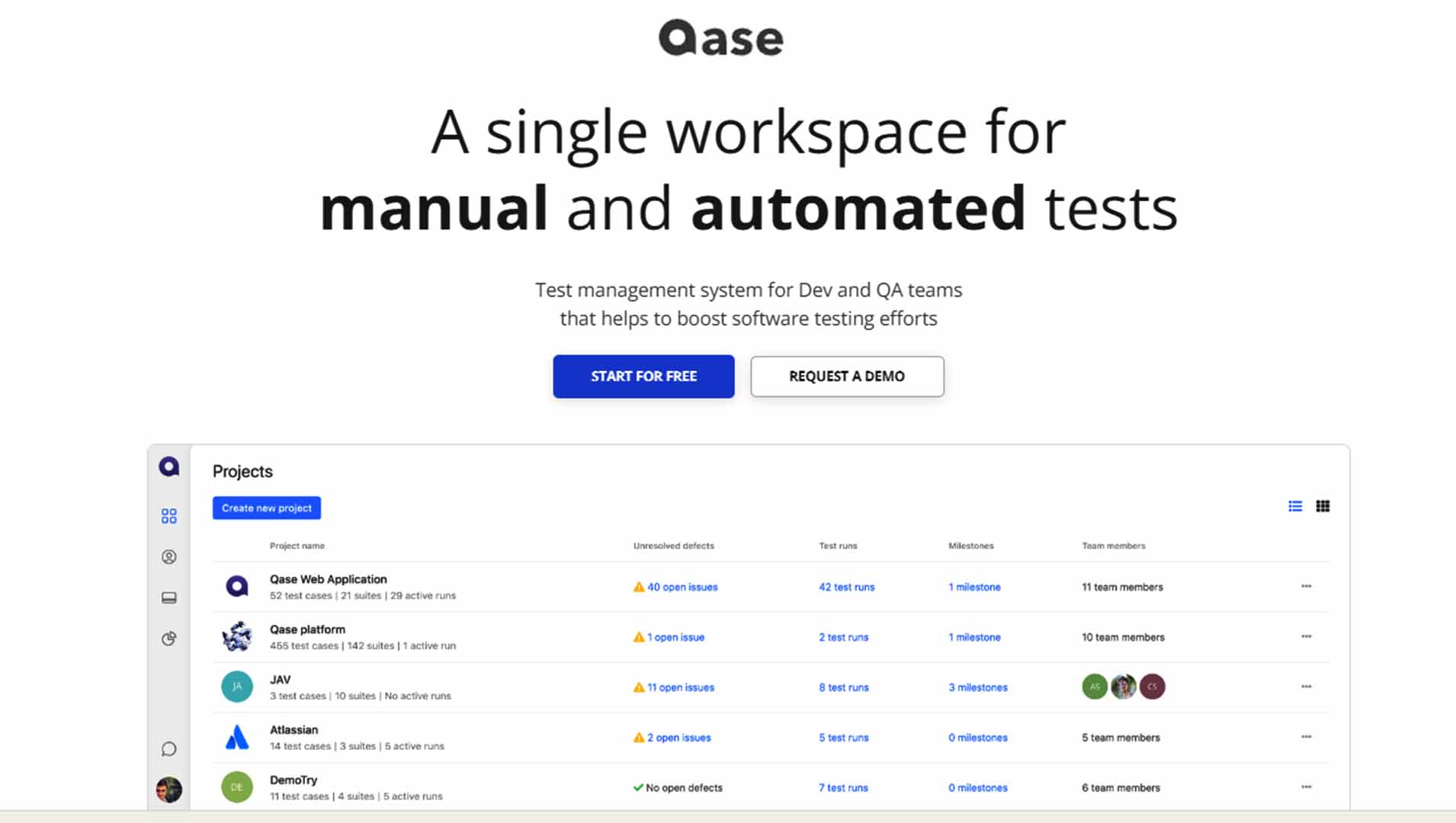This screenshot has height=823, width=1456.
Task: Open Qase Web Application's 1 milestone link
Action: click(x=974, y=587)
